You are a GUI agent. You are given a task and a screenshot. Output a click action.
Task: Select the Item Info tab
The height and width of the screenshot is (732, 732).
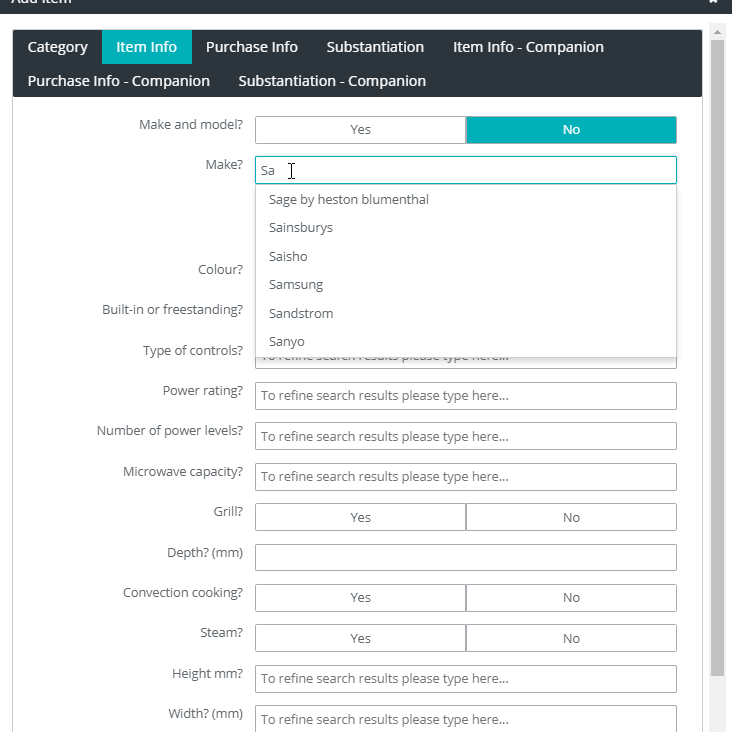pyautogui.click(x=147, y=47)
